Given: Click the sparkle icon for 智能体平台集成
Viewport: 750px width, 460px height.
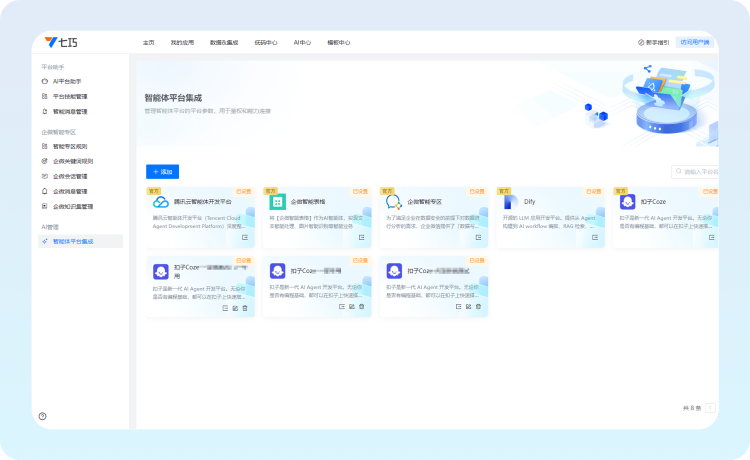Looking at the screenshot, I should point(44,241).
